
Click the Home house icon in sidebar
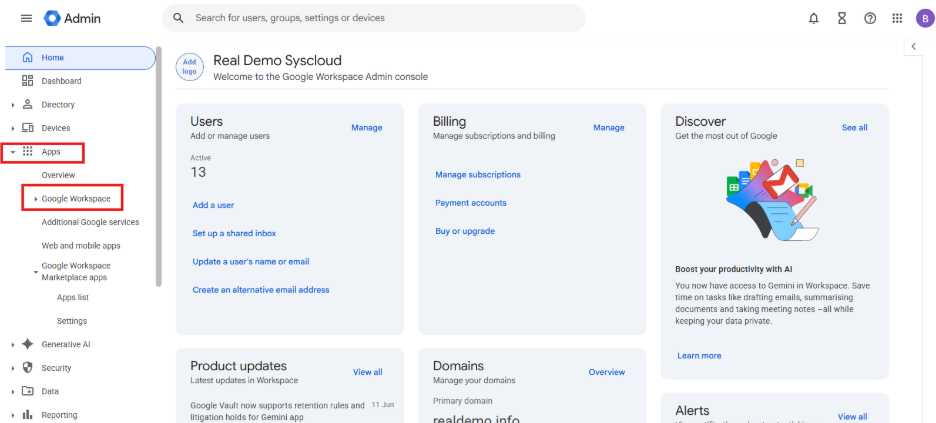(27, 58)
